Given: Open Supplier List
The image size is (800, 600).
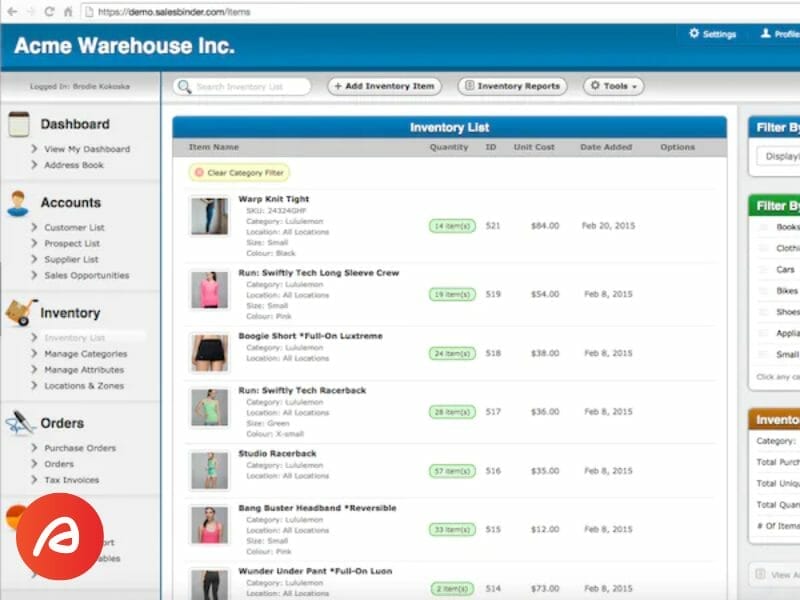Looking at the screenshot, I should [x=71, y=259].
